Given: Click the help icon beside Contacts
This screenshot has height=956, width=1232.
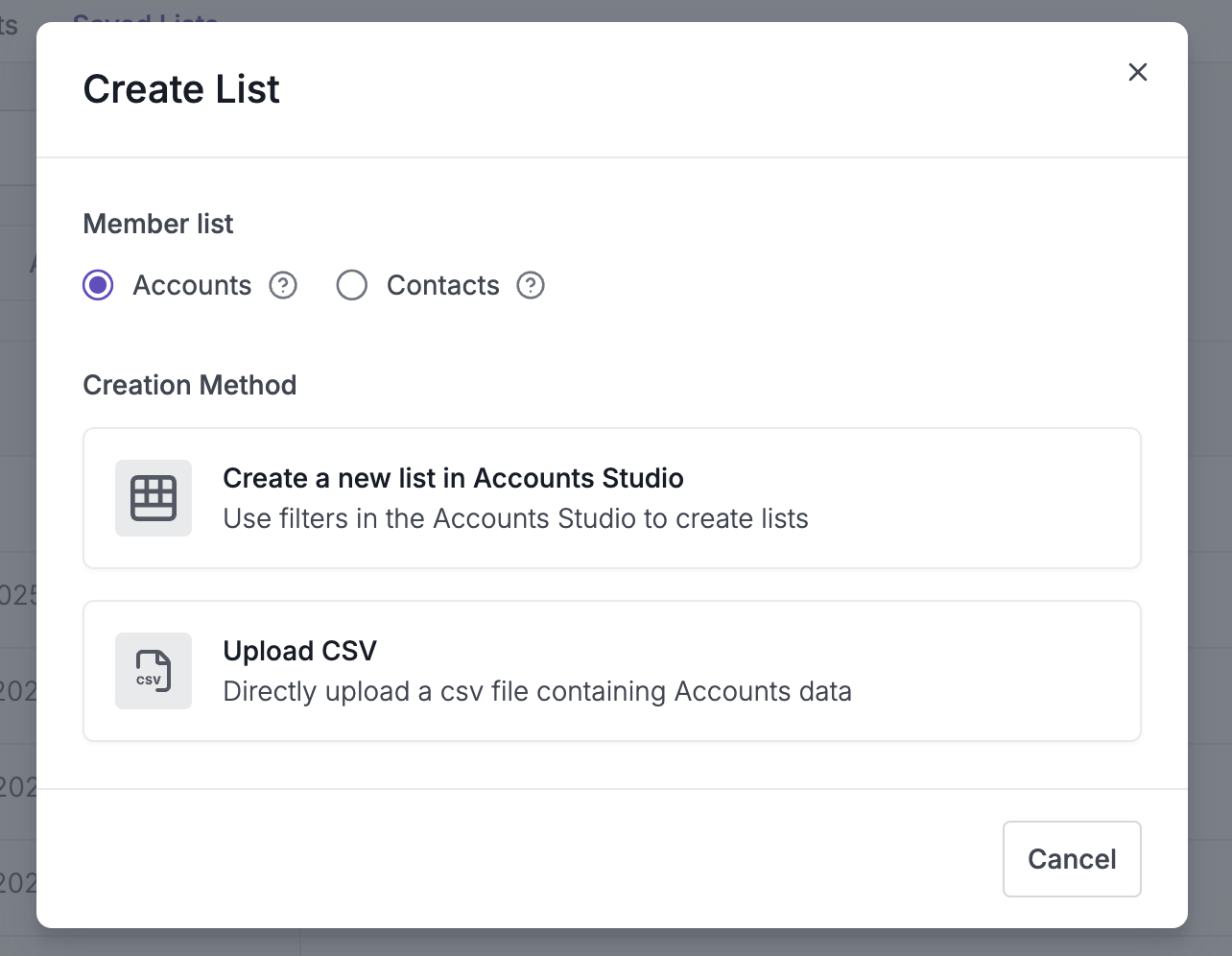Looking at the screenshot, I should point(531,285).
